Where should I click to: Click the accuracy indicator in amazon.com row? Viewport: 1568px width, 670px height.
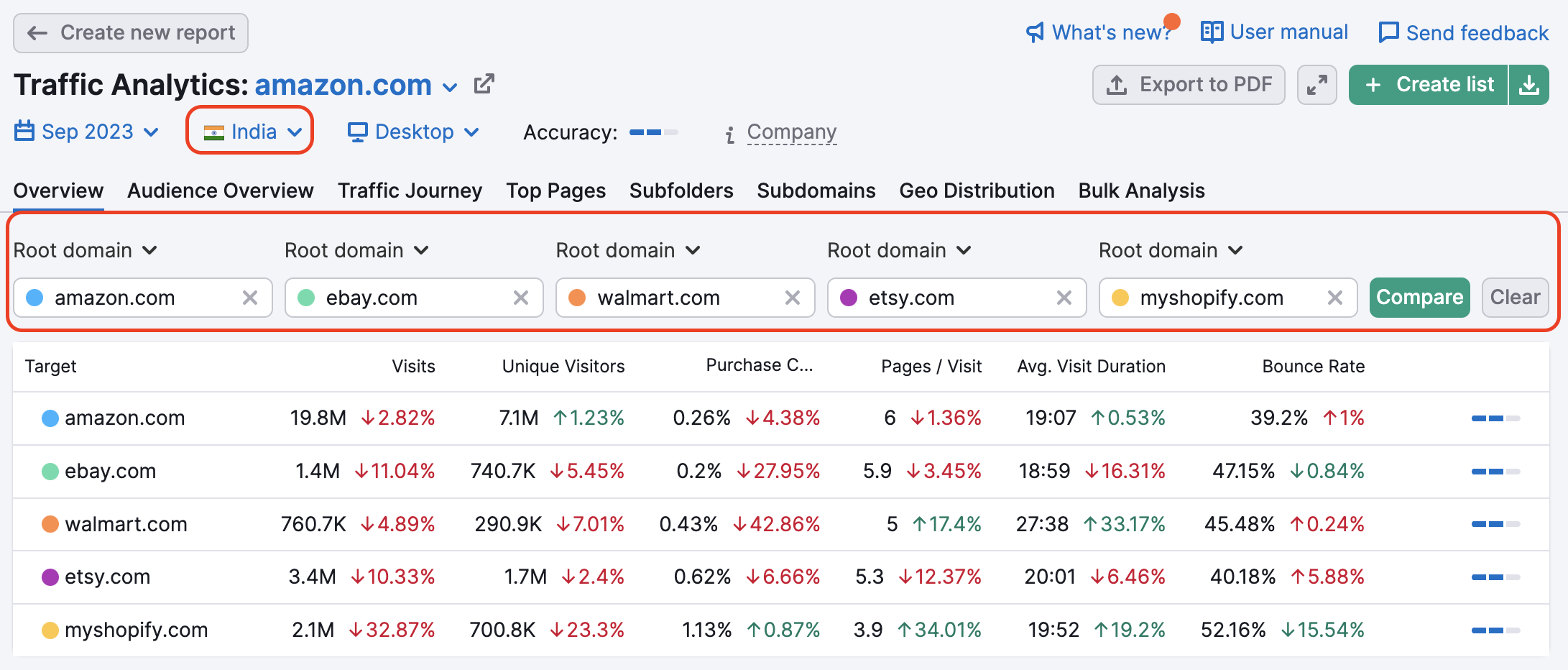(1495, 418)
